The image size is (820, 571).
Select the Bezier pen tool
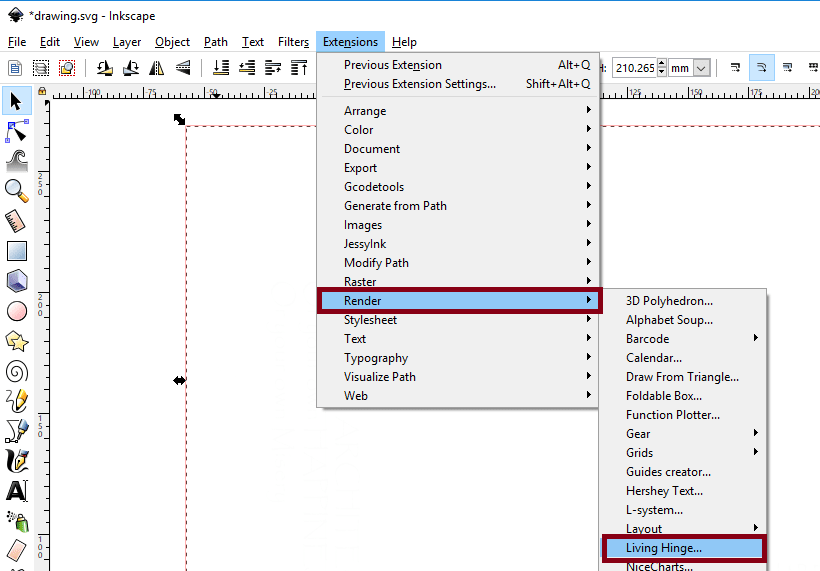click(17, 431)
